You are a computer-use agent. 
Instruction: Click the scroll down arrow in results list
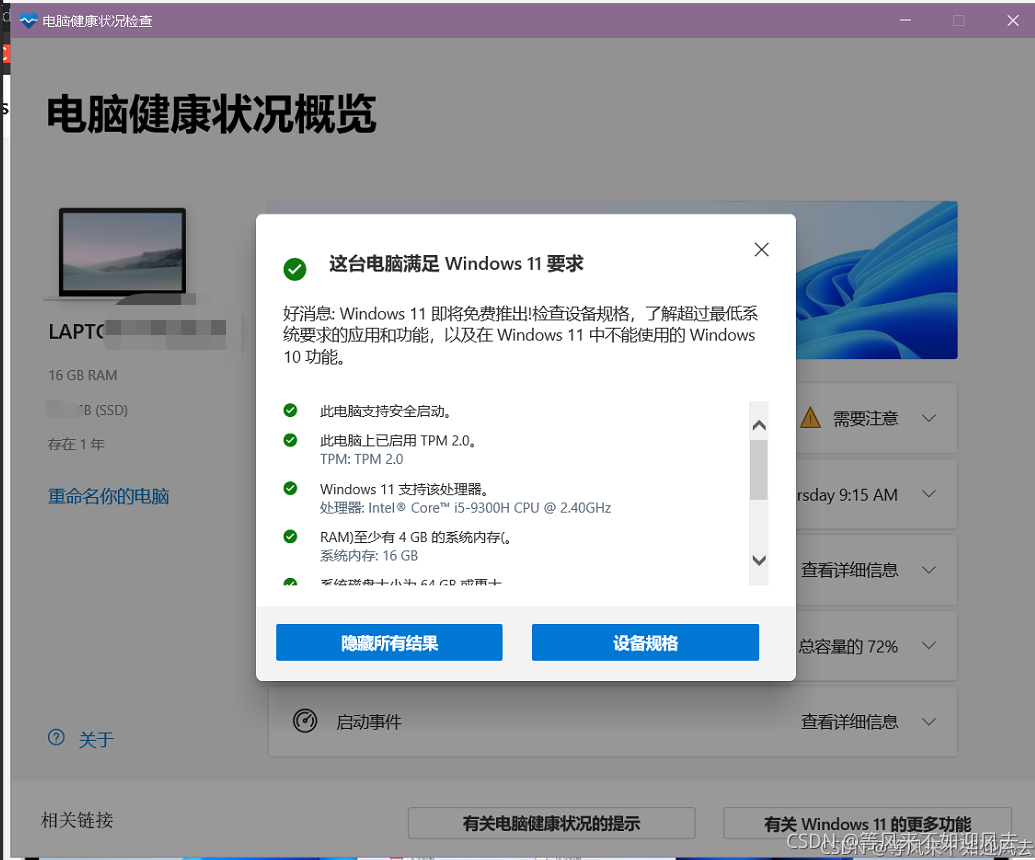(759, 560)
